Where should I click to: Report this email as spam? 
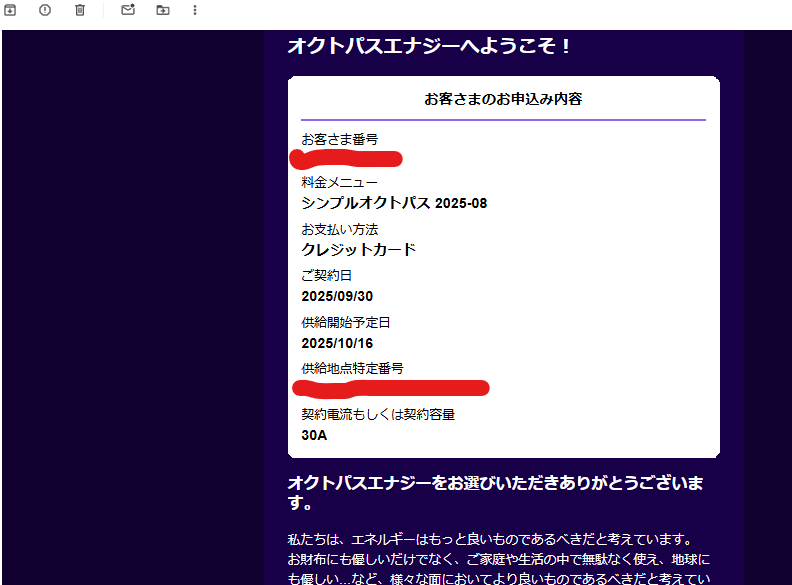point(45,10)
